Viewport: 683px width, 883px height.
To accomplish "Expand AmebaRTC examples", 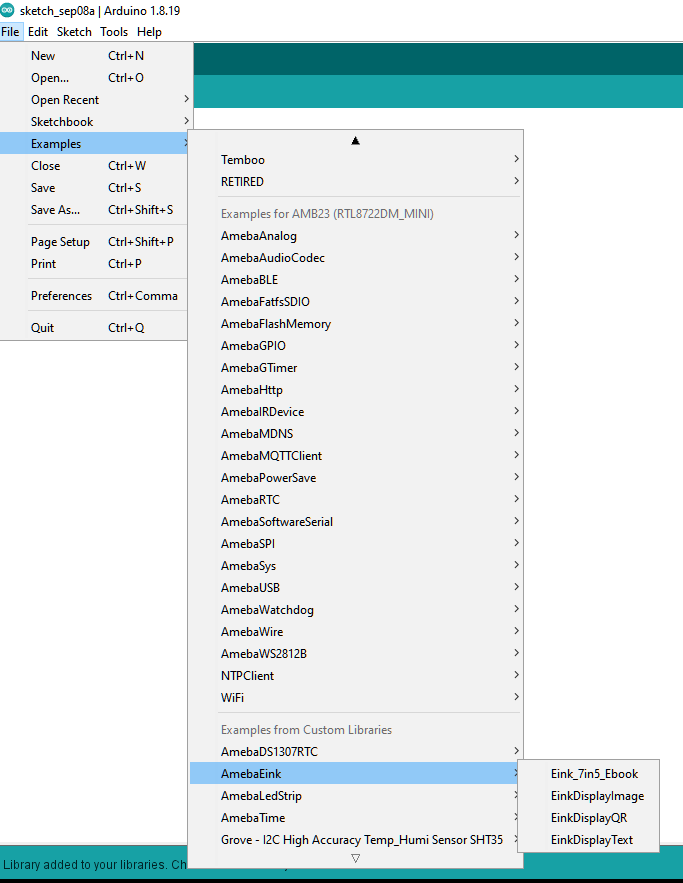I will click(x=356, y=499).
